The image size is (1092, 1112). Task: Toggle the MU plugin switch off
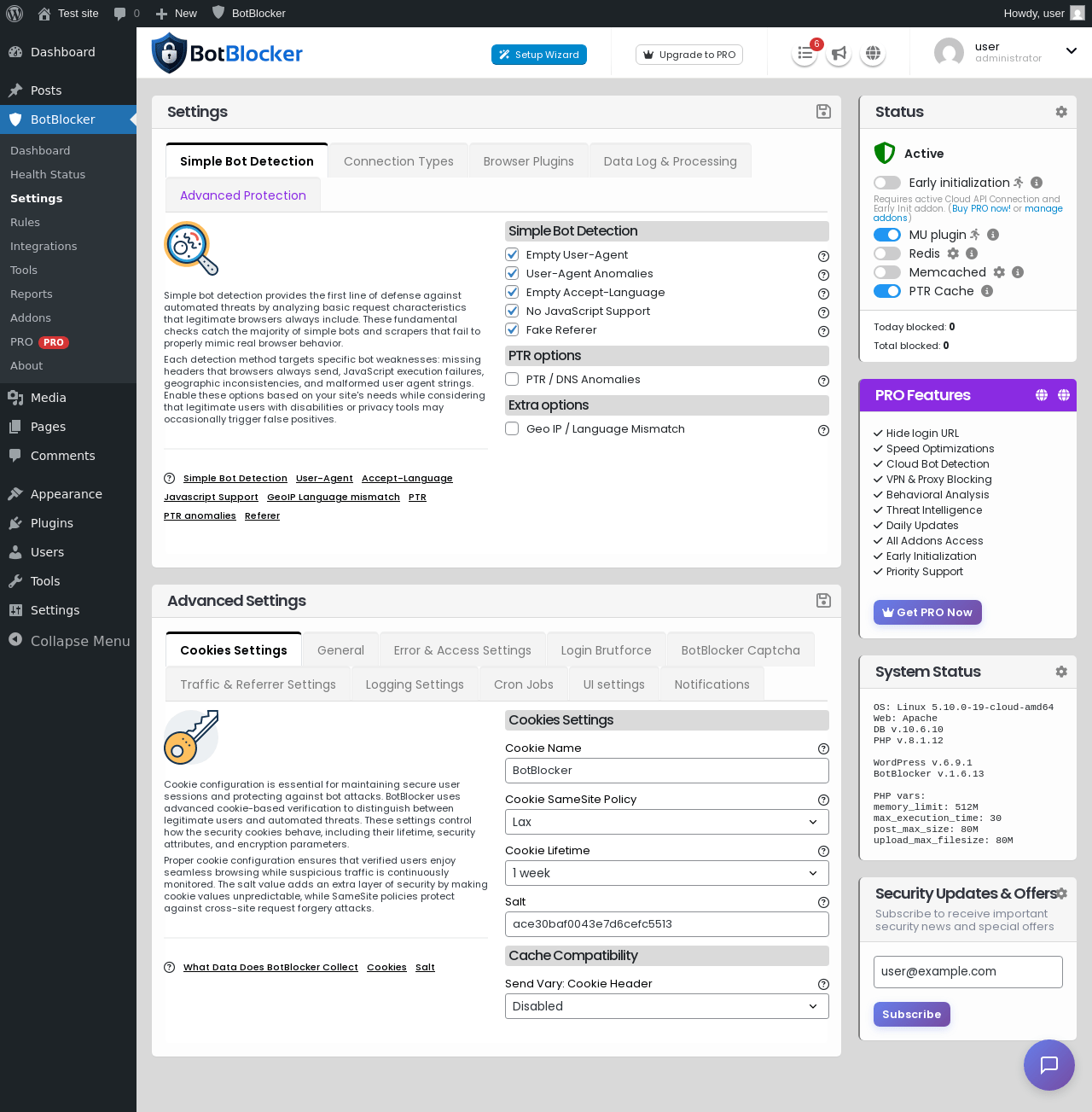point(887,235)
